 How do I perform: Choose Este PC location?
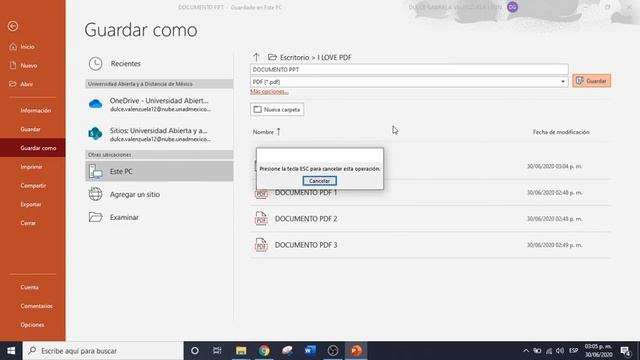tap(159, 171)
